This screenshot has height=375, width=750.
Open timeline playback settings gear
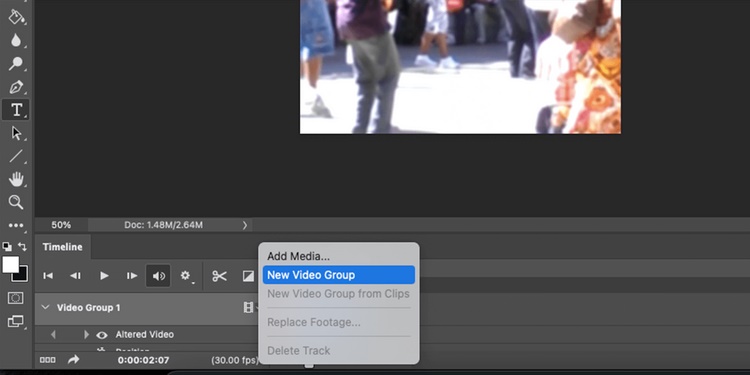click(186, 276)
